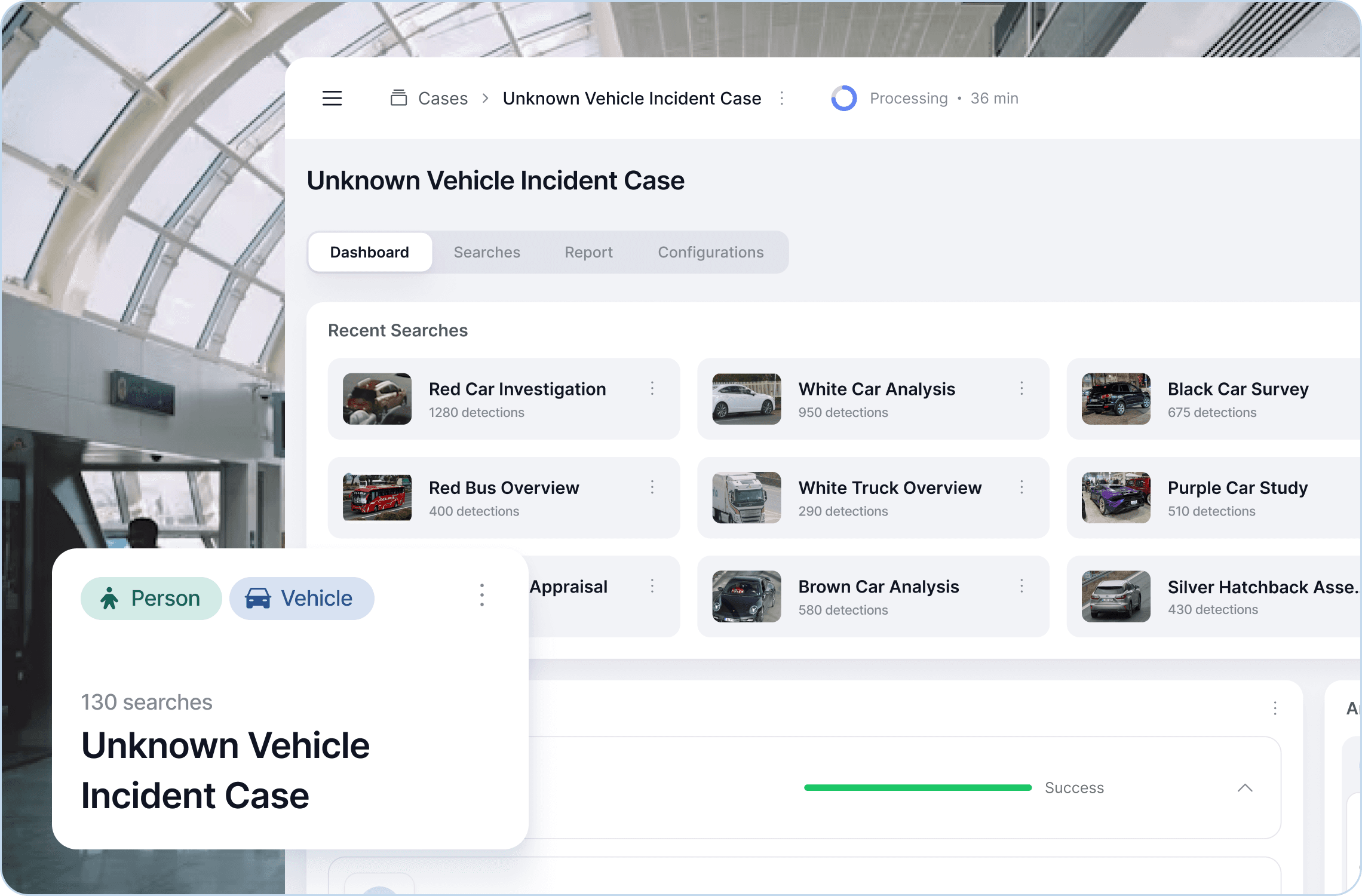1362x896 pixels.
Task: Switch to the Searches tab
Action: (x=487, y=252)
